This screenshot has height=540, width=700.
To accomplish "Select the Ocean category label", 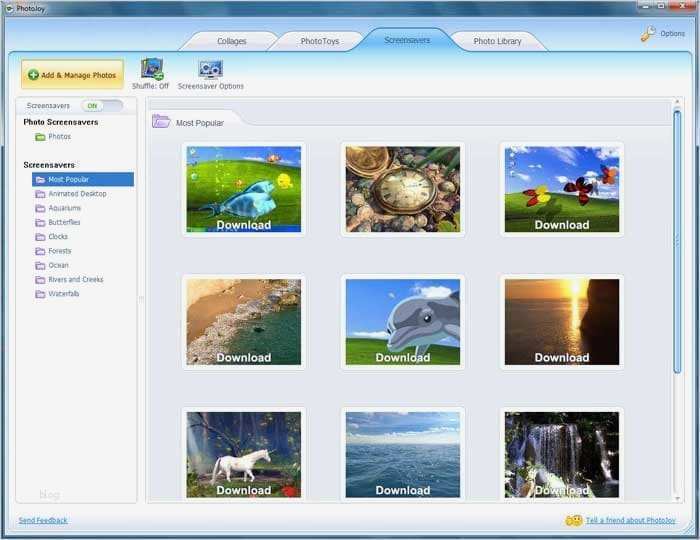I will coord(58,265).
